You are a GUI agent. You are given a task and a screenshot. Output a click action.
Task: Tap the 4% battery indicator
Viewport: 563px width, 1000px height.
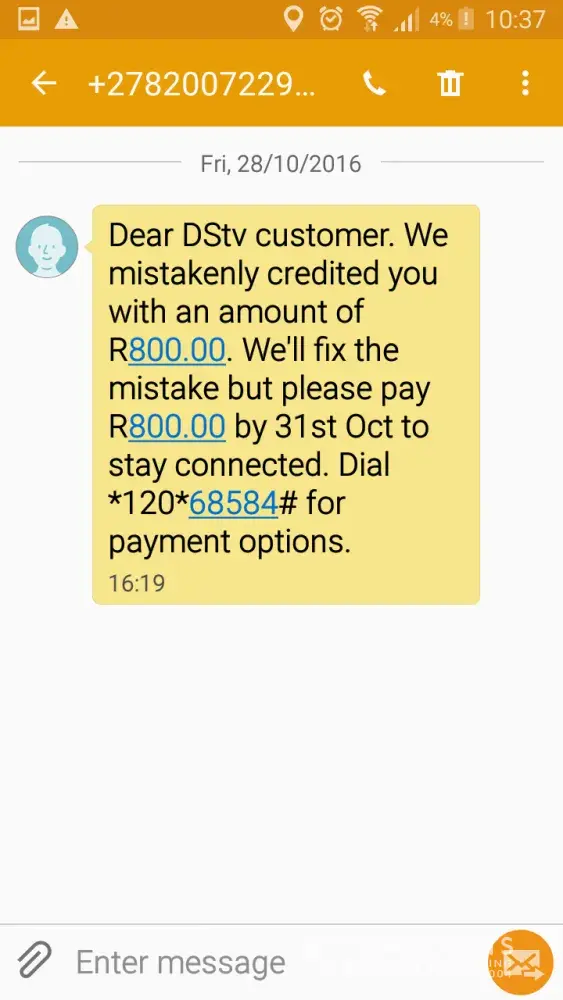pos(451,19)
